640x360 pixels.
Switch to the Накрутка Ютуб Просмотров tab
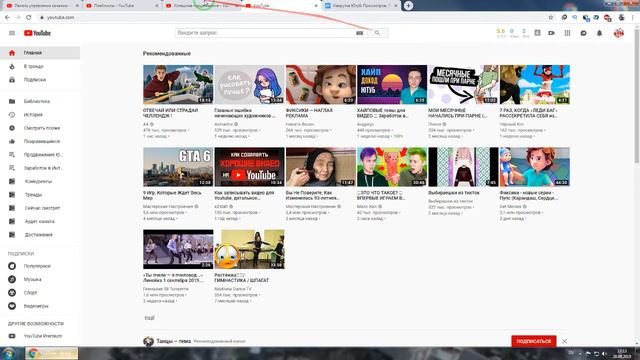[x=361, y=6]
